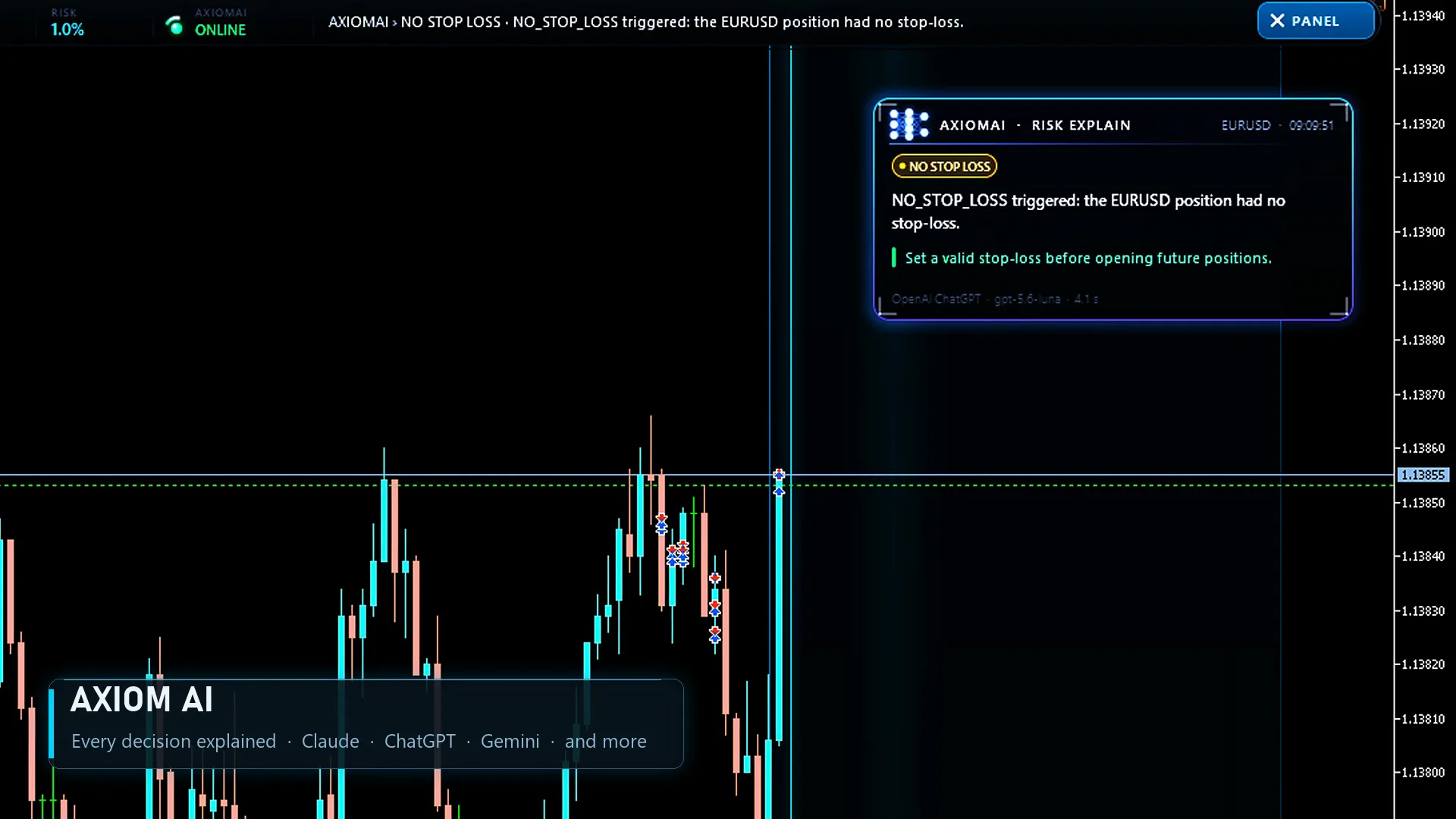Screen dimensions: 1456x819
Task: Click the 'Set a valid stop-loss' recommendation text
Action: pos(1088,258)
